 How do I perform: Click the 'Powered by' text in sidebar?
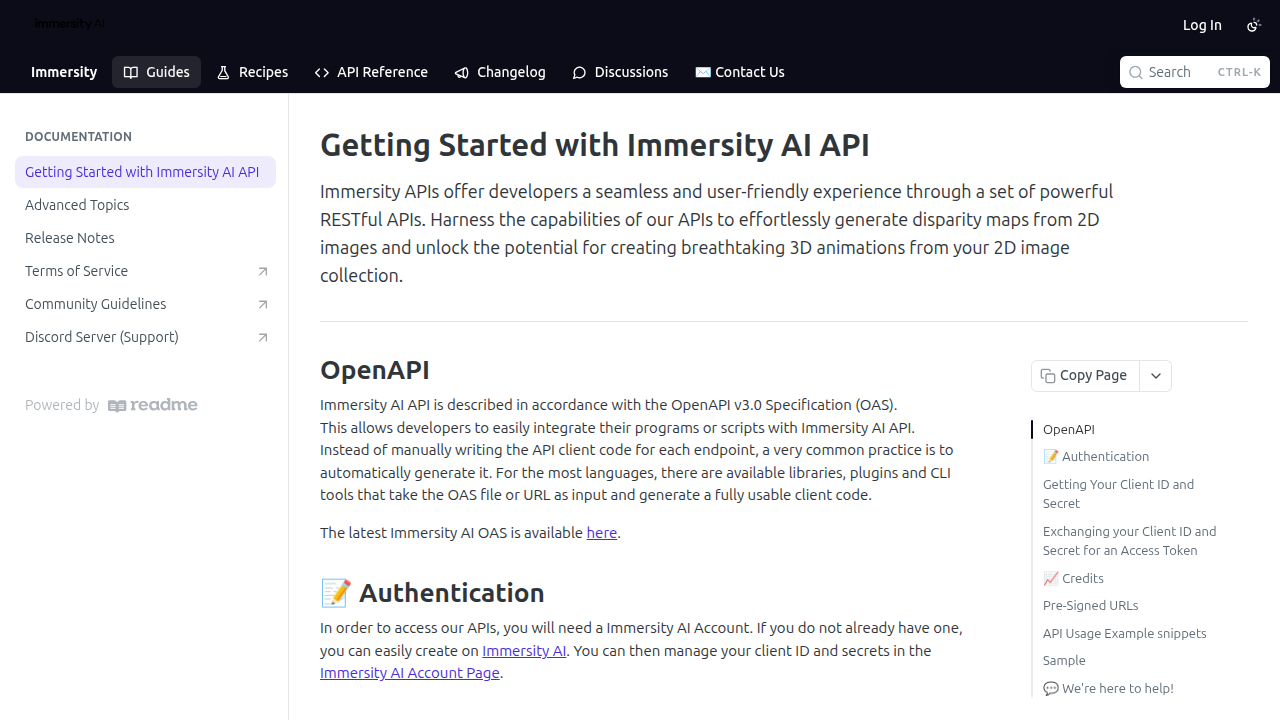[x=62, y=405]
